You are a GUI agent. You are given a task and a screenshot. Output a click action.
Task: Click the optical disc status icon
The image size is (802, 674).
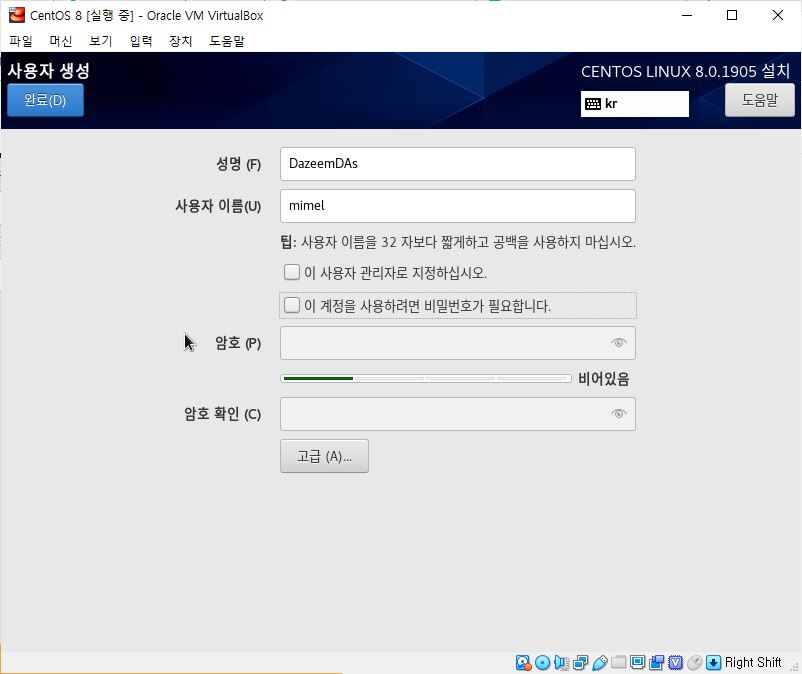(x=542, y=662)
